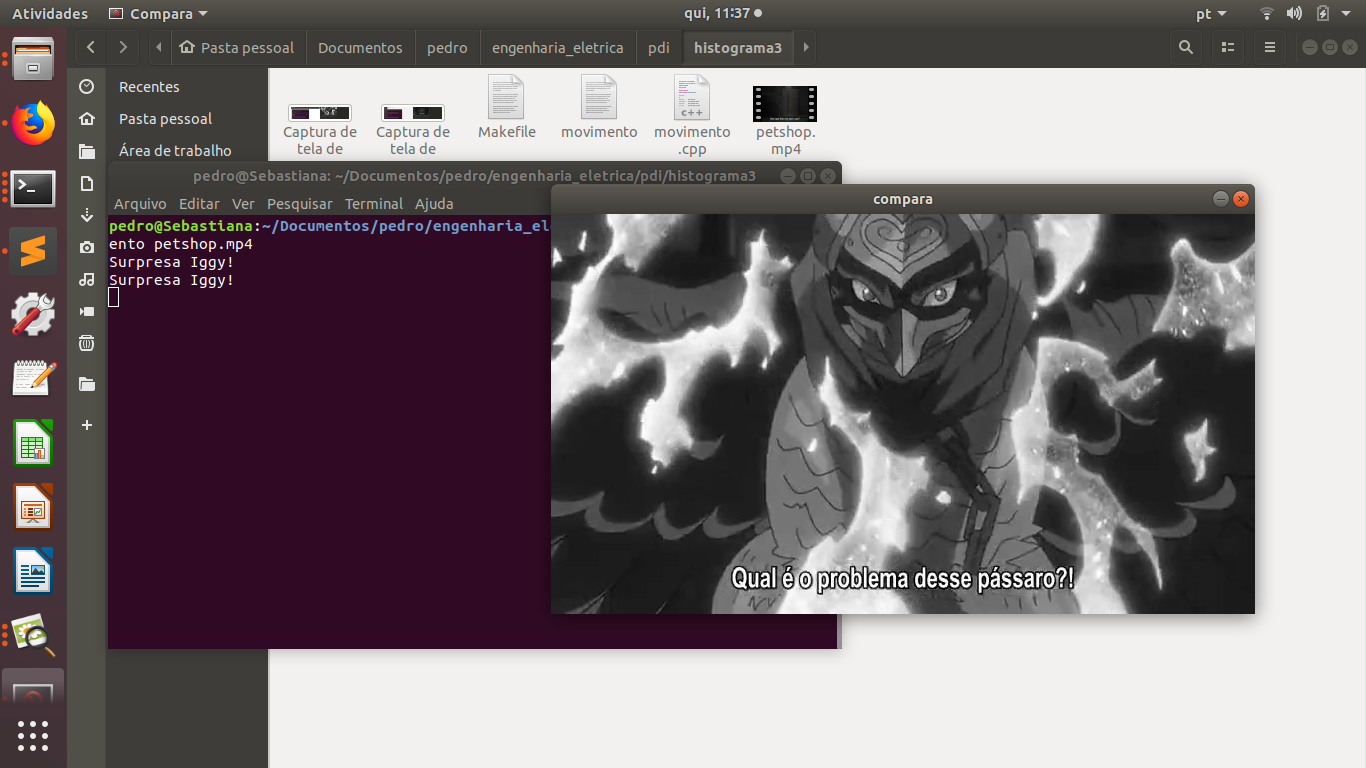Open the terminal Ver menu
Image resolution: width=1366 pixels, height=768 pixels.
pos(243,203)
